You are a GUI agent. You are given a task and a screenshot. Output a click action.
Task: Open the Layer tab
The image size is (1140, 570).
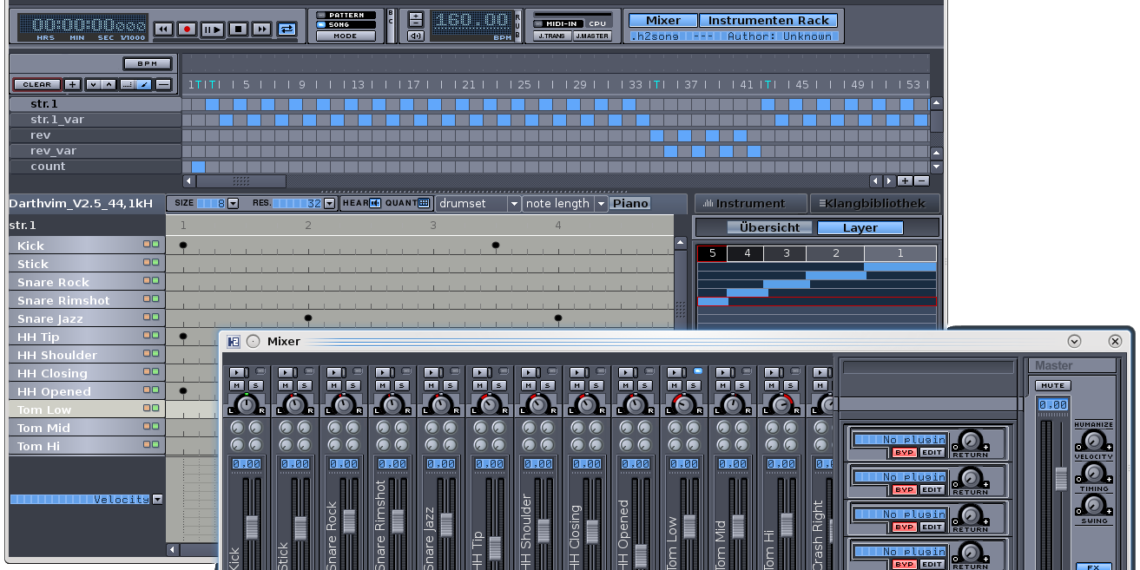(859, 228)
